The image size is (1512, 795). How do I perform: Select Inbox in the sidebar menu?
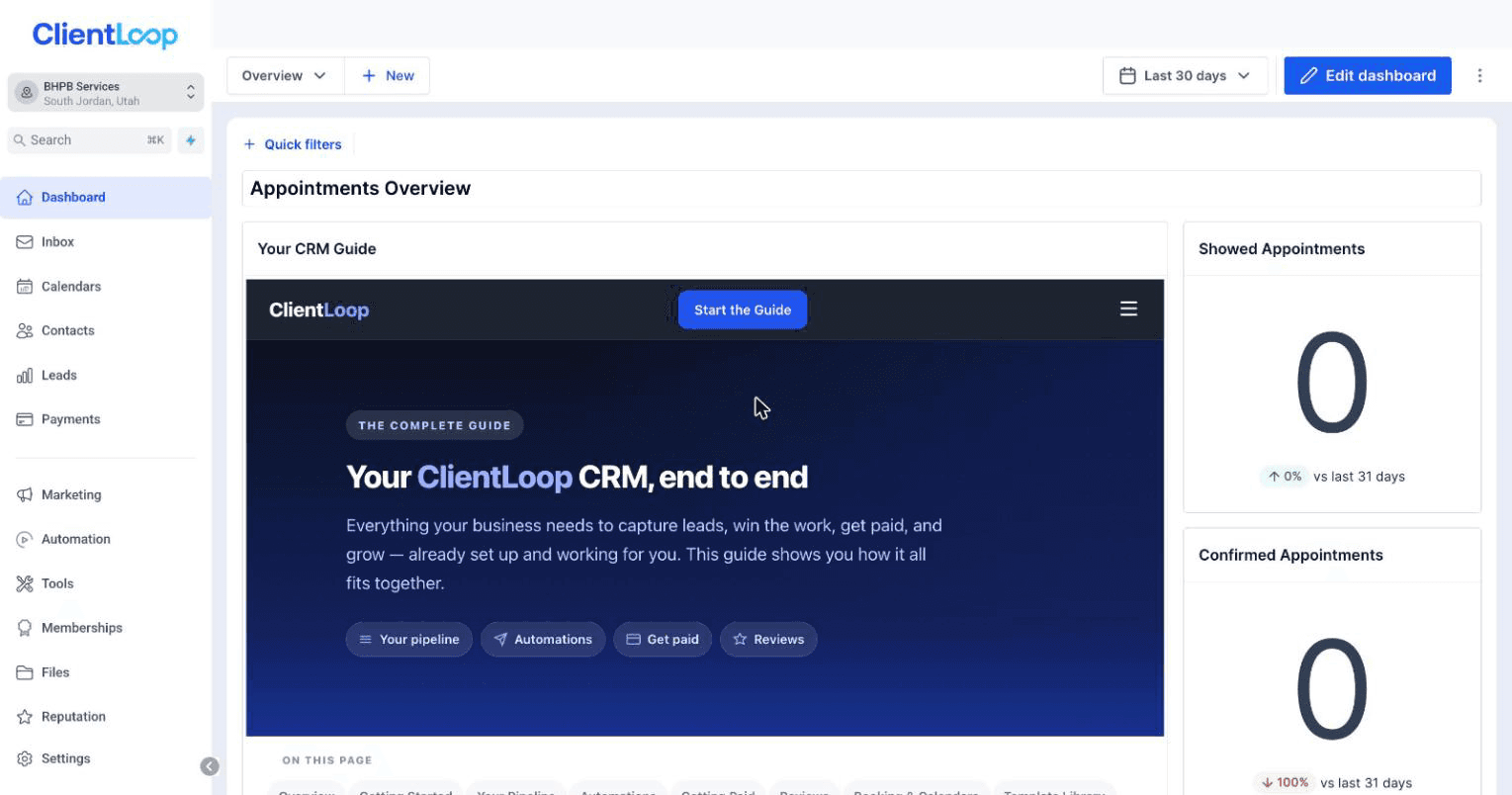click(106, 242)
